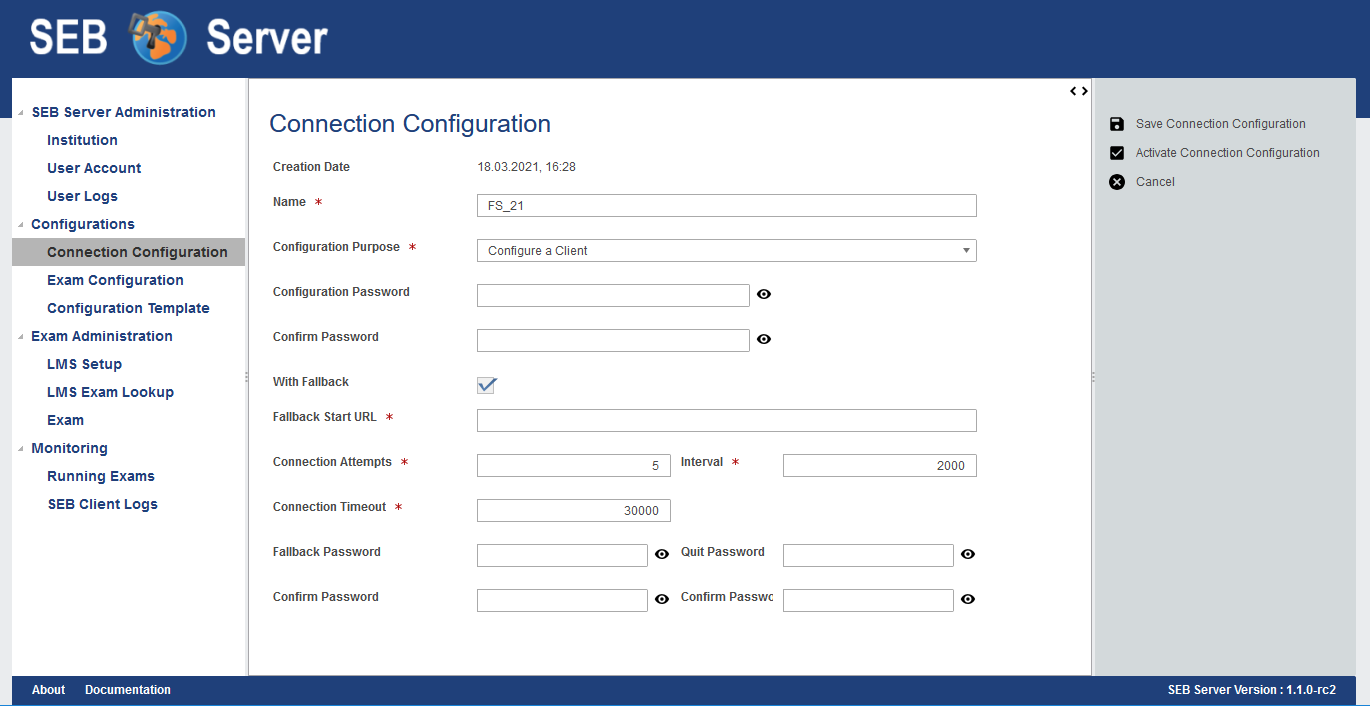
Task: Open Exam Configuration in sidebar
Action: pos(115,280)
